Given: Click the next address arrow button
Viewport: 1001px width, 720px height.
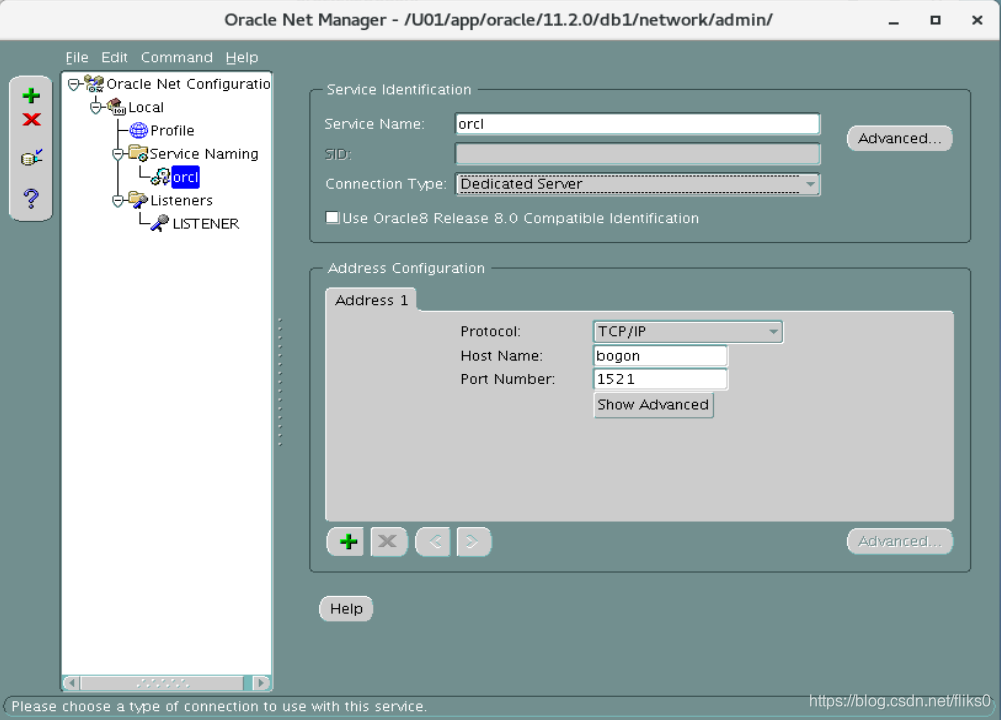Looking at the screenshot, I should (474, 542).
